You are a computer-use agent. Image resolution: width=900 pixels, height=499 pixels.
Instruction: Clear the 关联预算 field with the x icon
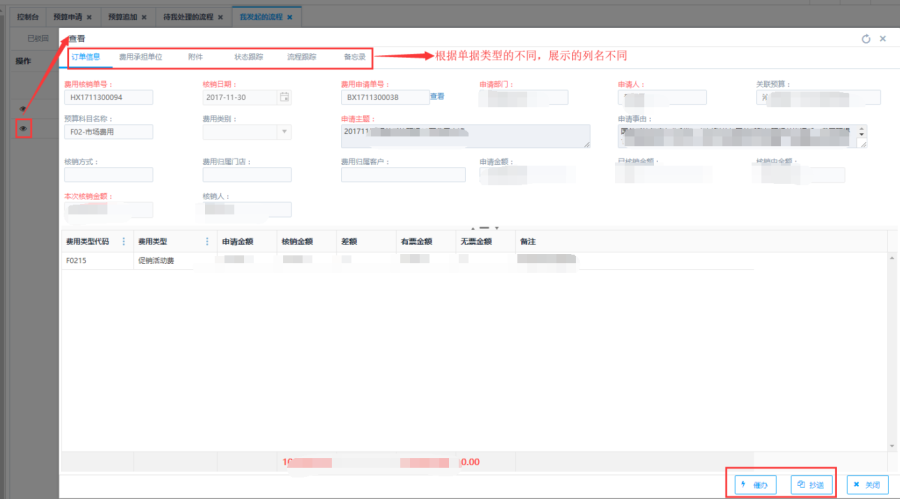[765, 97]
